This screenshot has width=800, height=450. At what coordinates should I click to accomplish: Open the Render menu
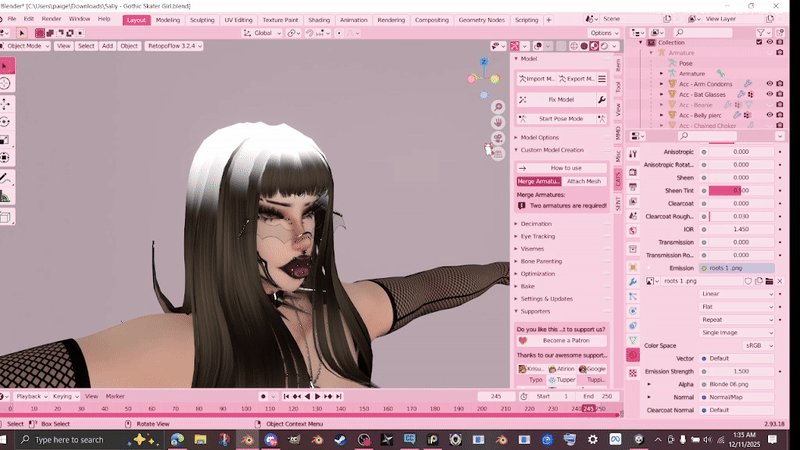(50, 19)
